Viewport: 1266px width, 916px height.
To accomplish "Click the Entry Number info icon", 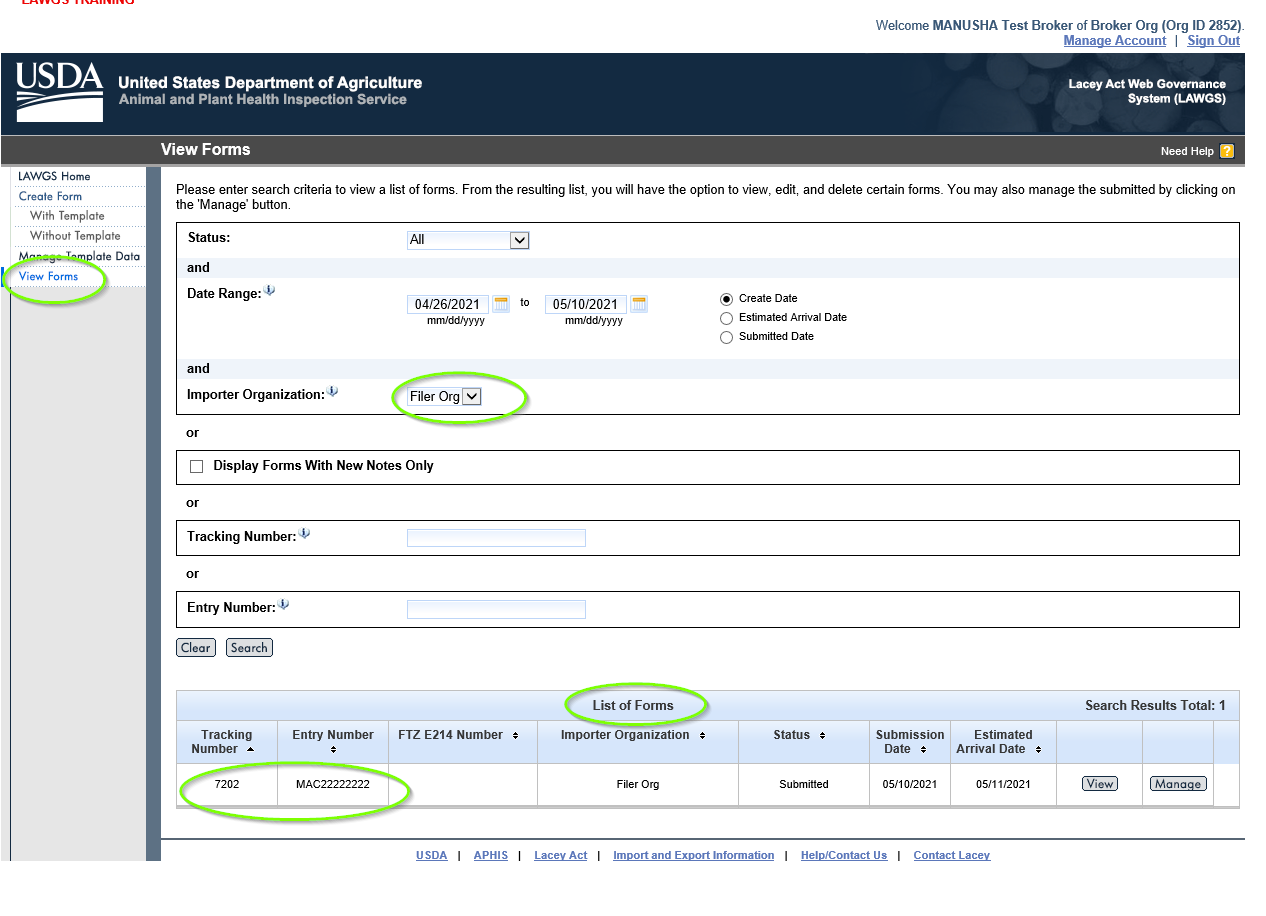I will pyautogui.click(x=283, y=605).
